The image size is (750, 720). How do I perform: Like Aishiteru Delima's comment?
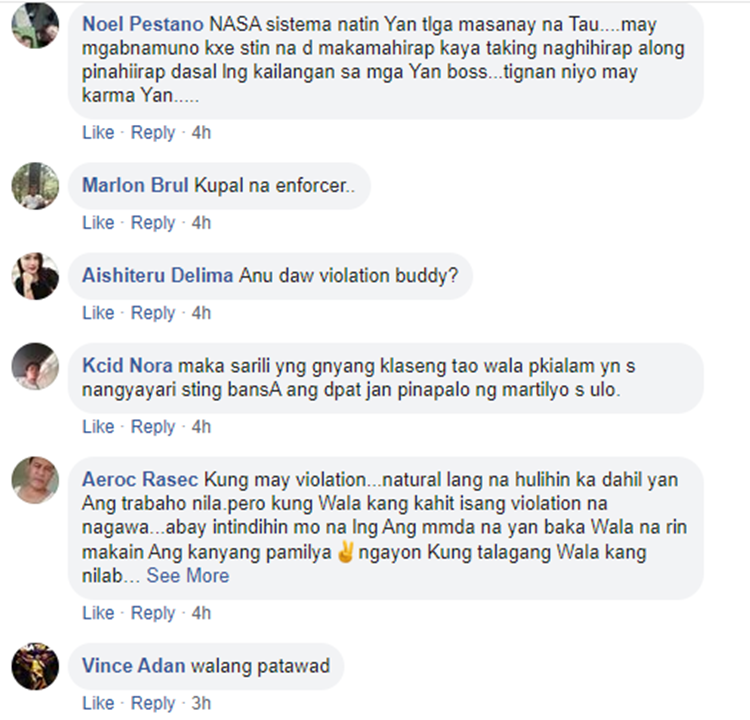click(x=98, y=313)
